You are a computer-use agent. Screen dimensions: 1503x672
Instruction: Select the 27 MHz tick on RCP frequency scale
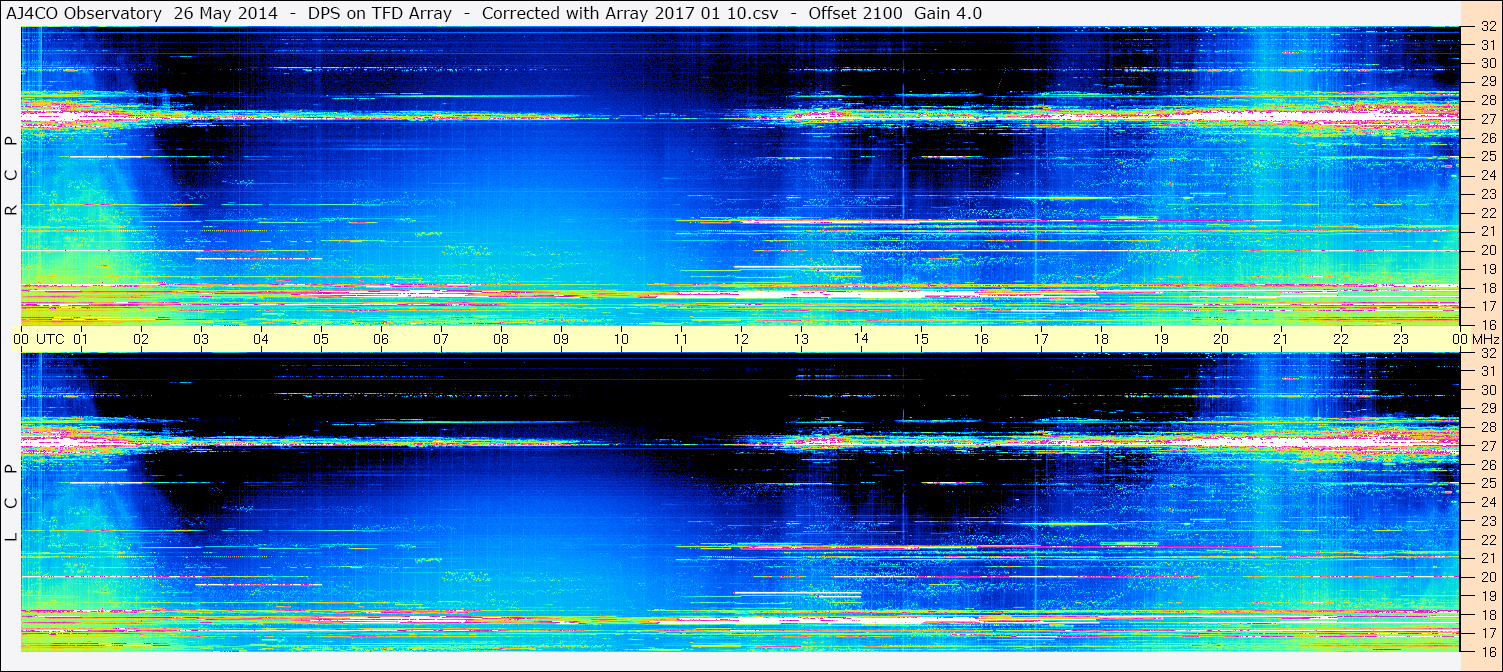pos(1487,118)
